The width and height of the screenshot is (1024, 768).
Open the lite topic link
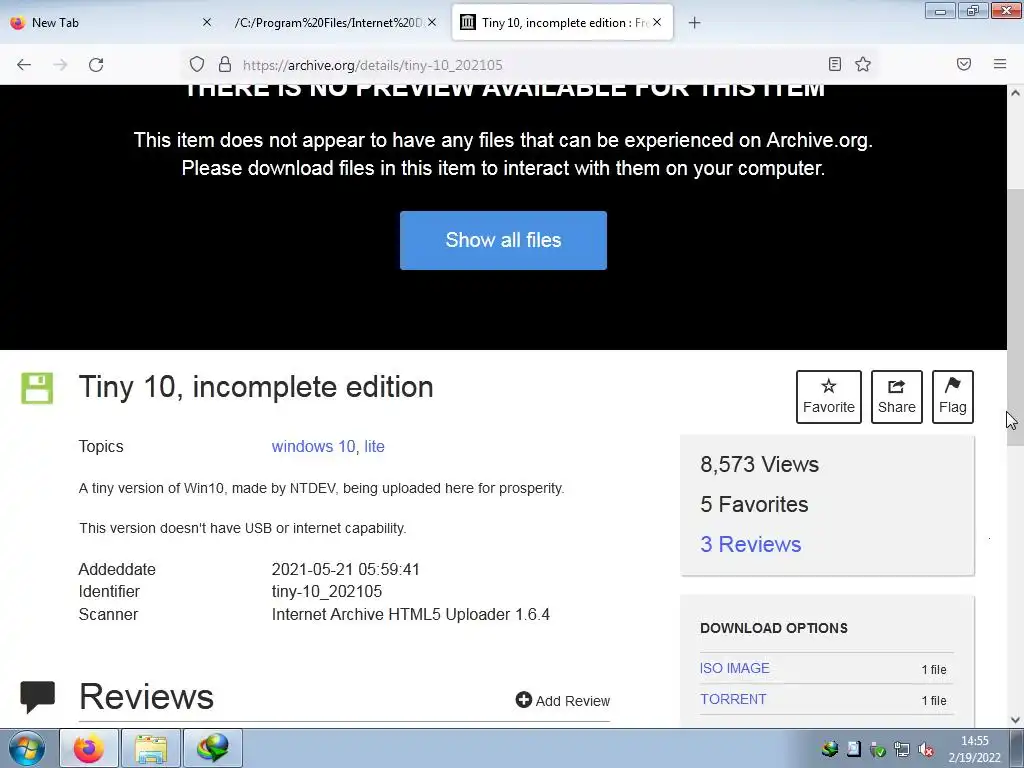pos(374,446)
